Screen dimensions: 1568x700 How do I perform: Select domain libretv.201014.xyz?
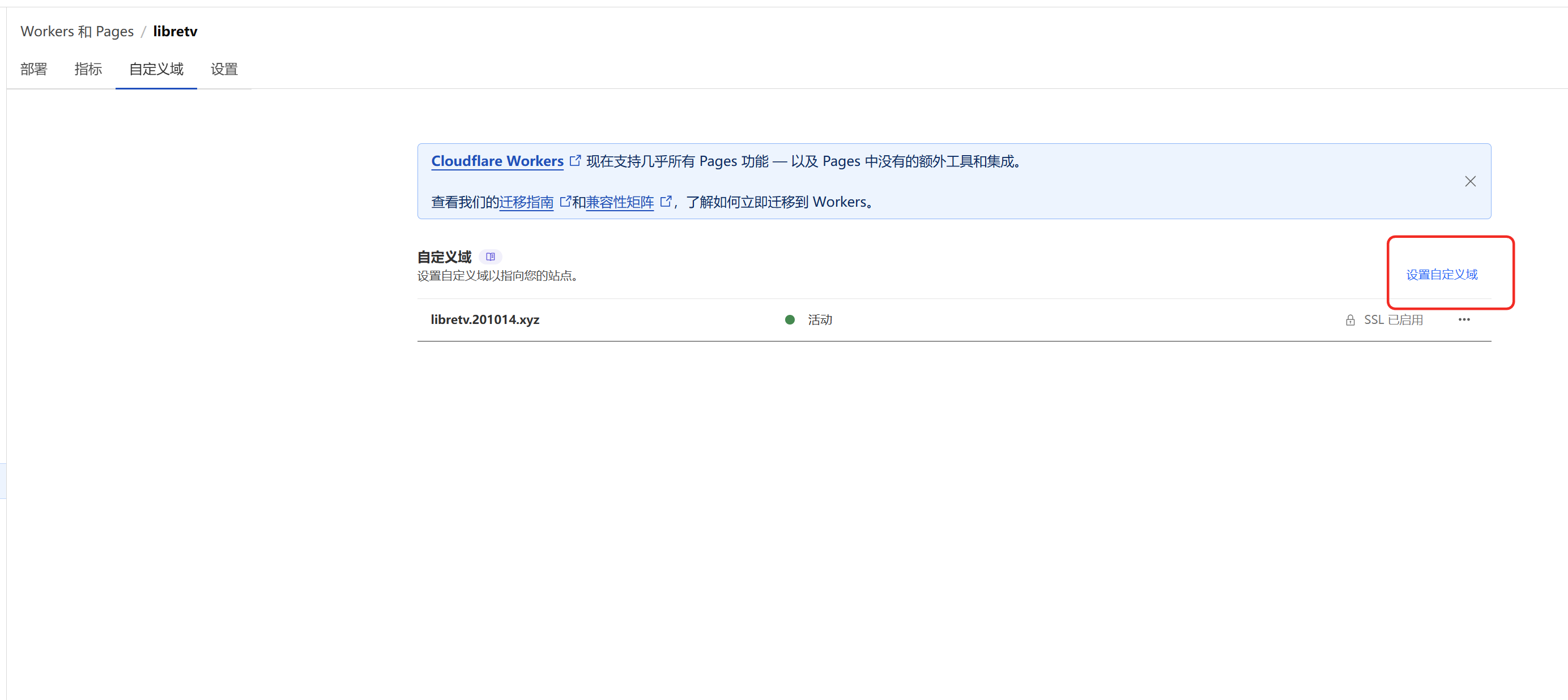pos(485,319)
